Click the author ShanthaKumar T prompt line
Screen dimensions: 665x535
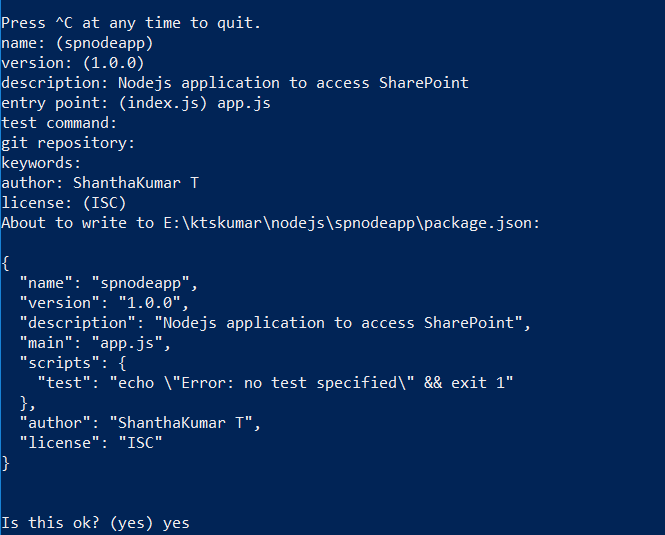point(100,183)
